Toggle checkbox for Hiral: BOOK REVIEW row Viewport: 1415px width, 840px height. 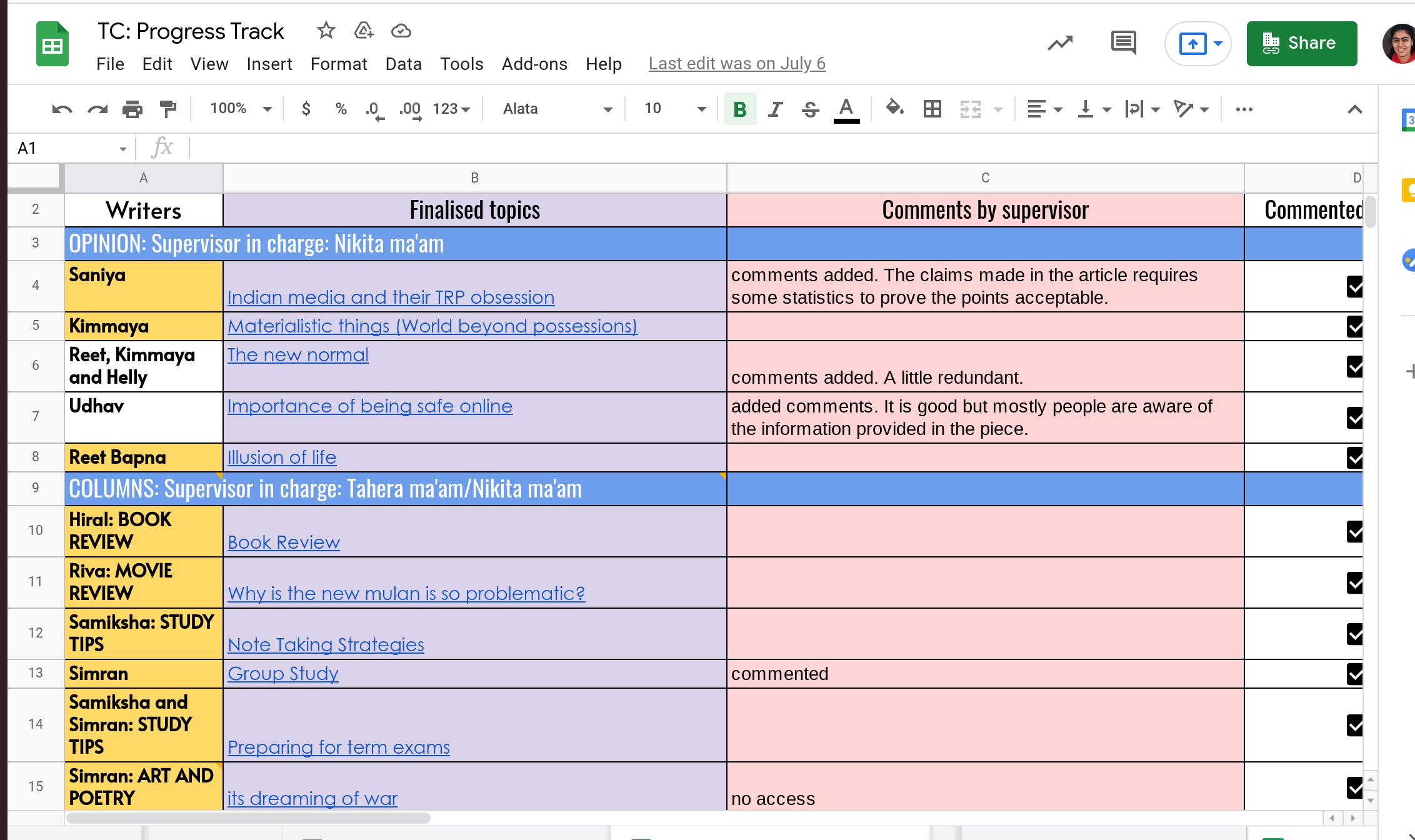[x=1354, y=532]
